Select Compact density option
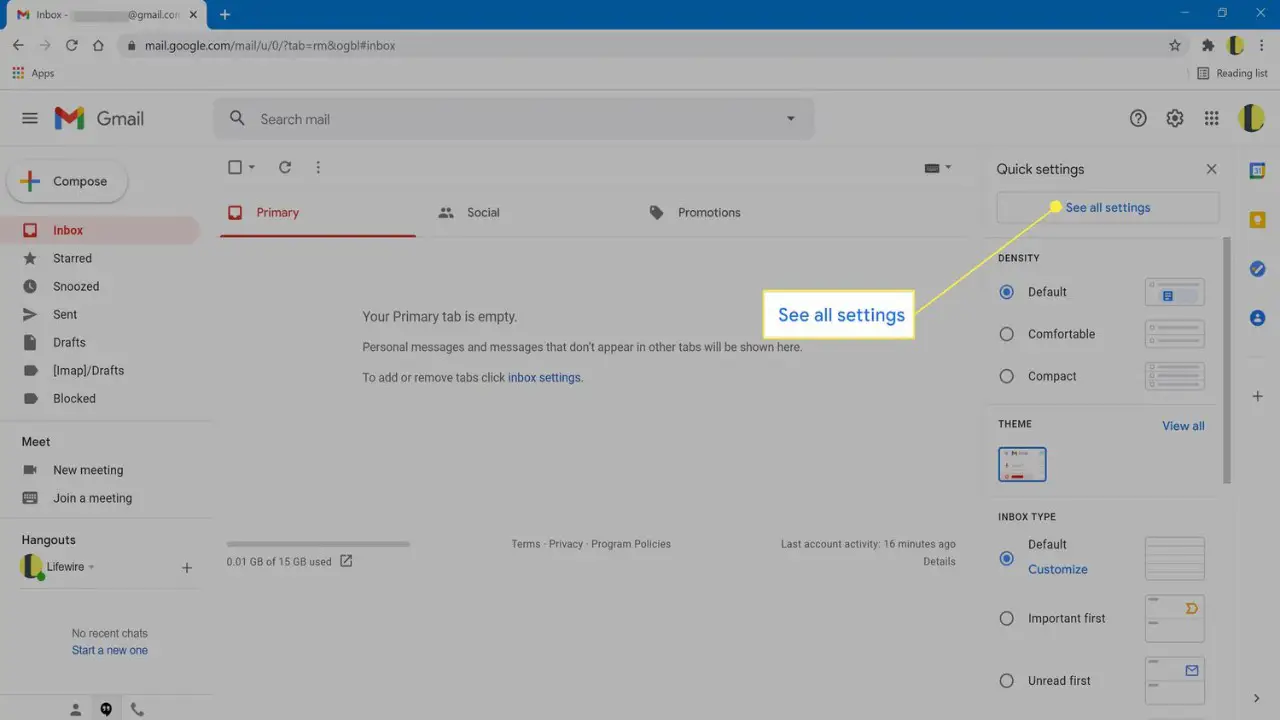Image resolution: width=1280 pixels, height=720 pixels. [1007, 376]
